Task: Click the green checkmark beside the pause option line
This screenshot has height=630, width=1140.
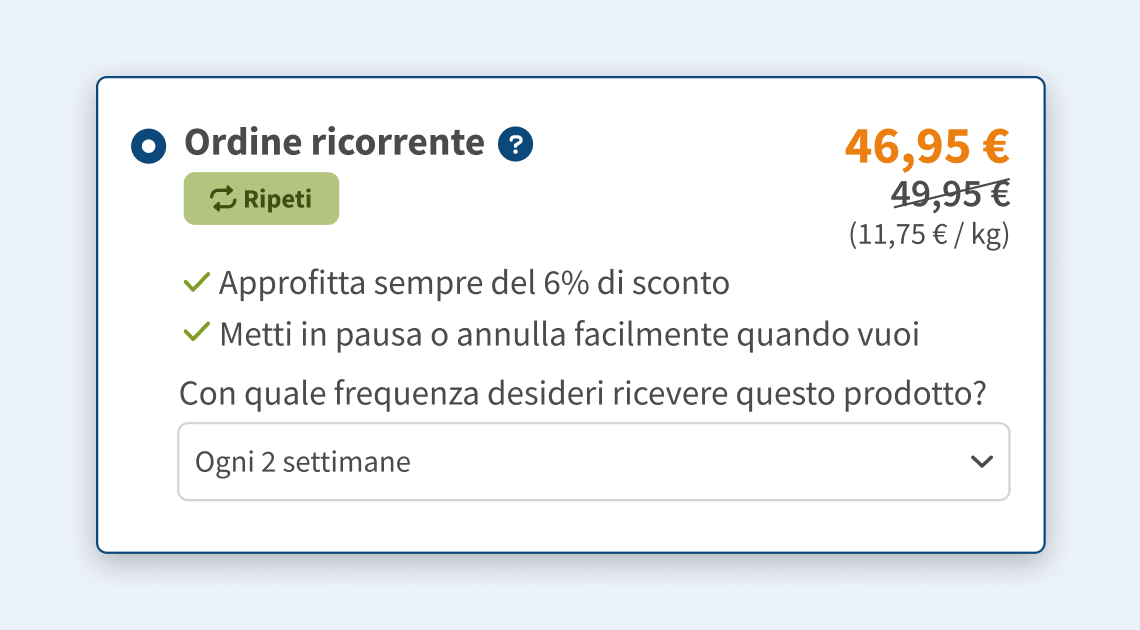Action: coord(195,334)
